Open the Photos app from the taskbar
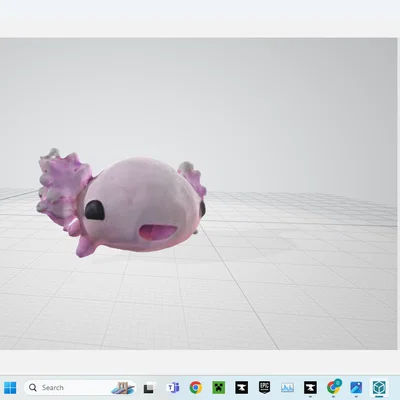Viewport: 400px width, 400px height. coord(356,388)
